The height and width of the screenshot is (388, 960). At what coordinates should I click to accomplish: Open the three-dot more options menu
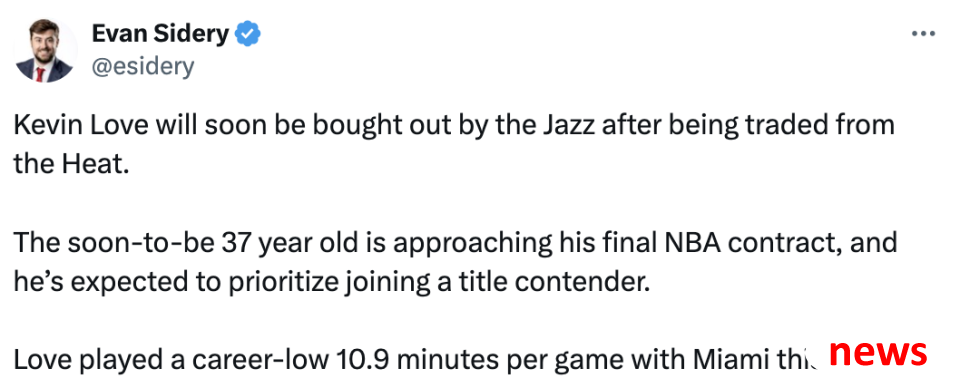tap(923, 35)
